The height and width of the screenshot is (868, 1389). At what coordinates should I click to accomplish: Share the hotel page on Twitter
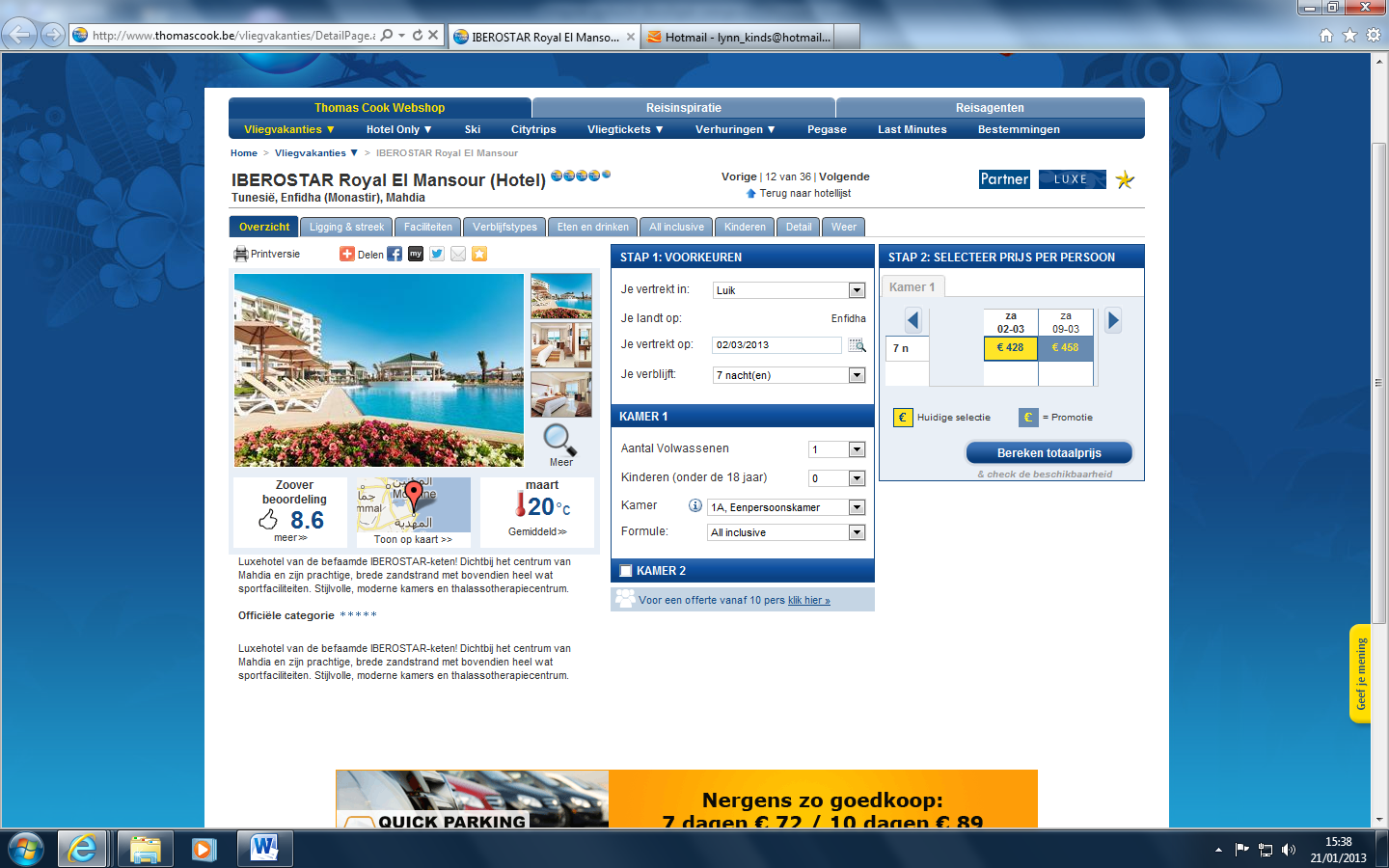[437, 254]
